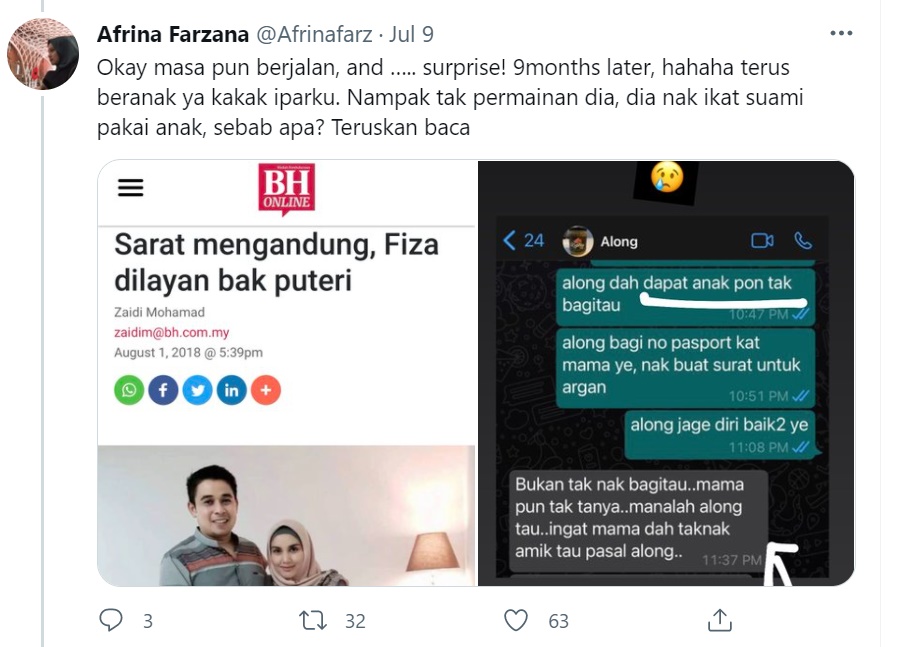The image size is (902, 647).
Task: Click the green WhatsApp share icon
Action: (129, 391)
